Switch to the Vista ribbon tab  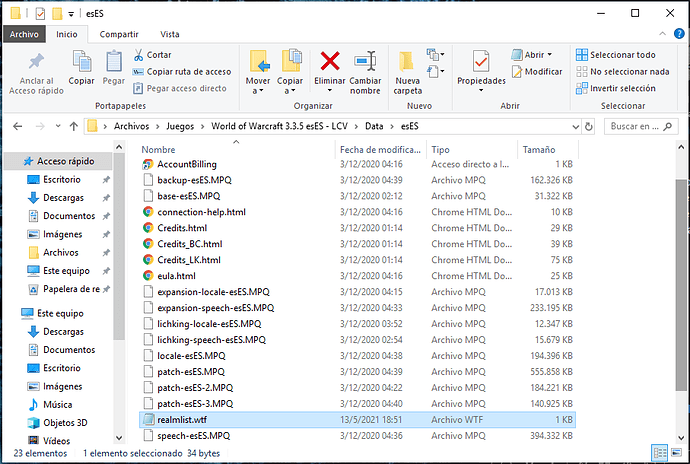pyautogui.click(x=170, y=34)
